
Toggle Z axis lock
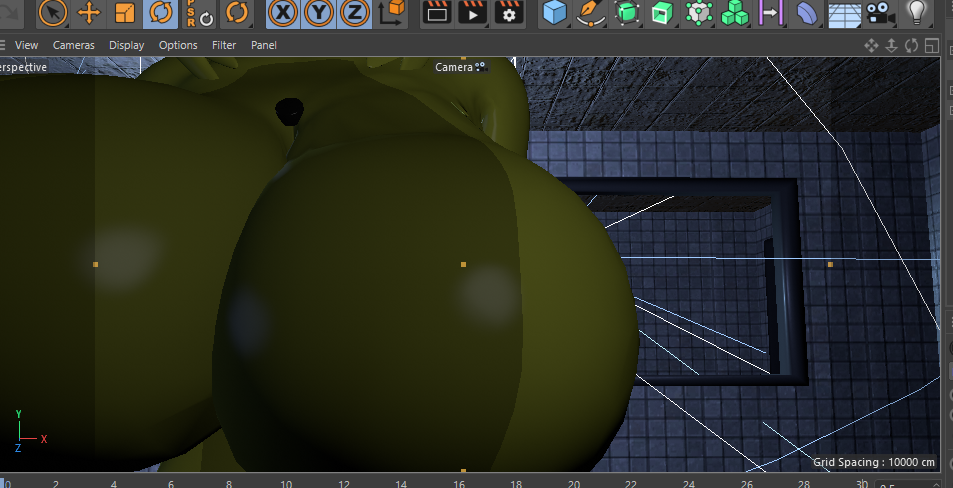point(354,13)
